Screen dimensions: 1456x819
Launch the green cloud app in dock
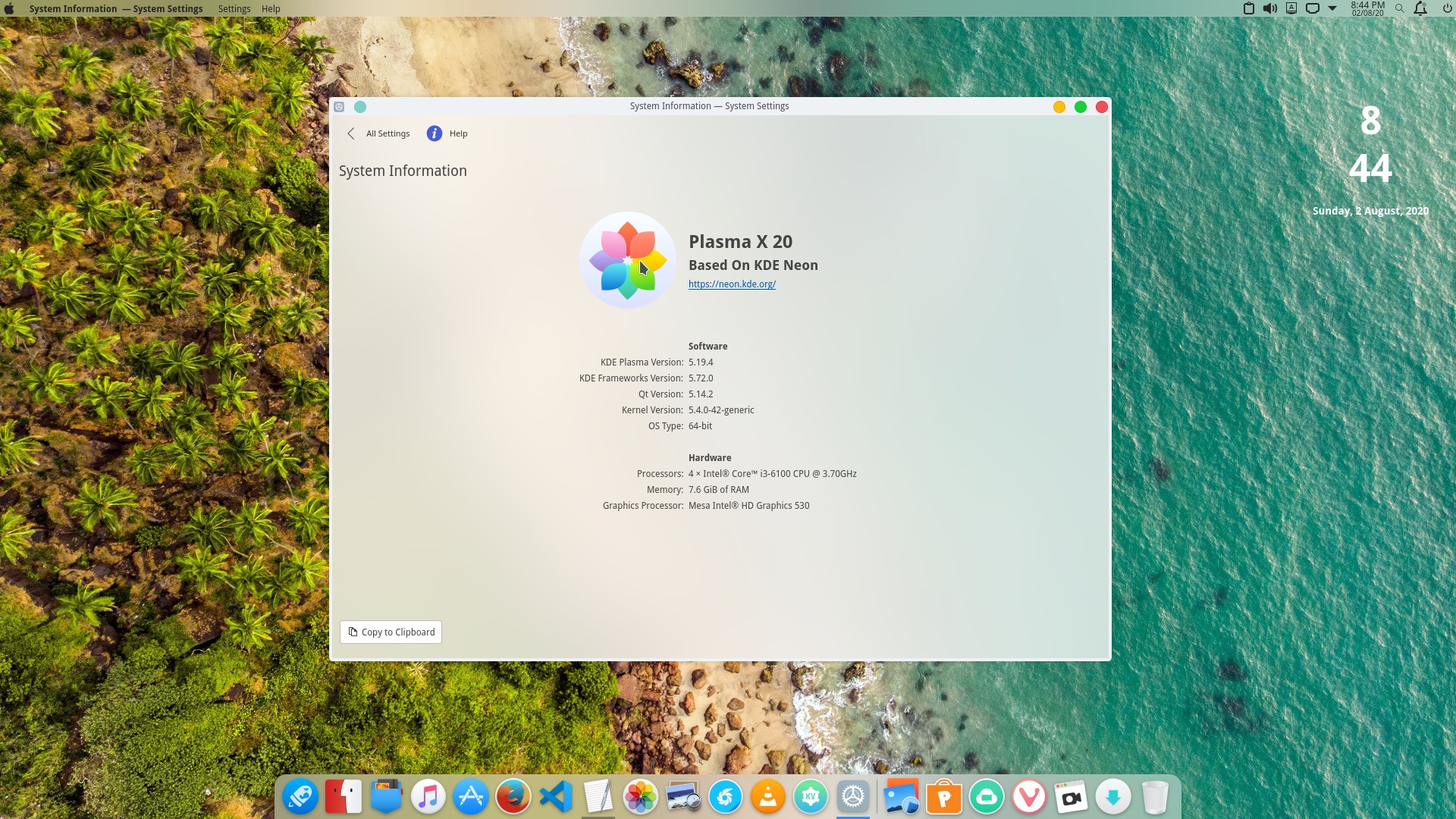987,797
